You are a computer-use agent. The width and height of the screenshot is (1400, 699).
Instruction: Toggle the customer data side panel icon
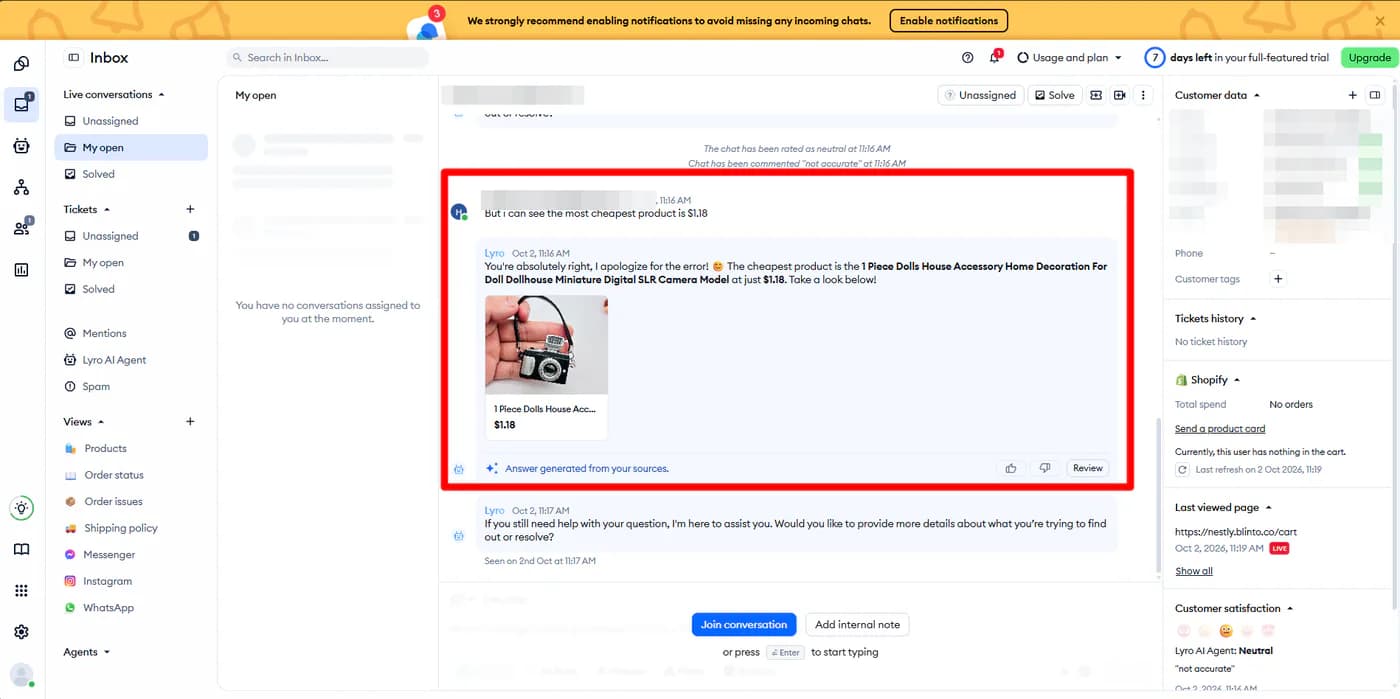1375,95
